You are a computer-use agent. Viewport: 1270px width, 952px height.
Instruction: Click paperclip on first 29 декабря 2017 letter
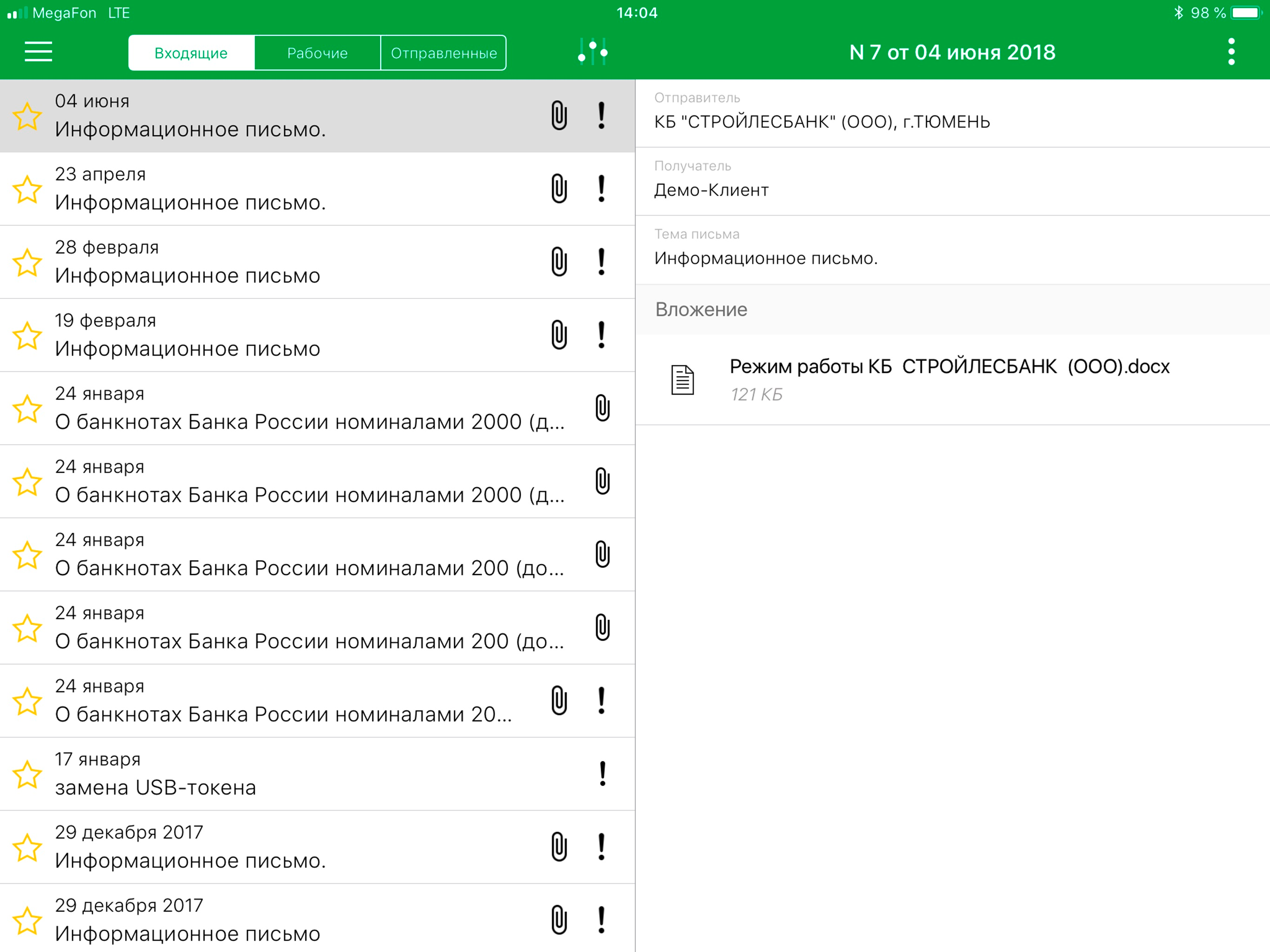tap(559, 846)
